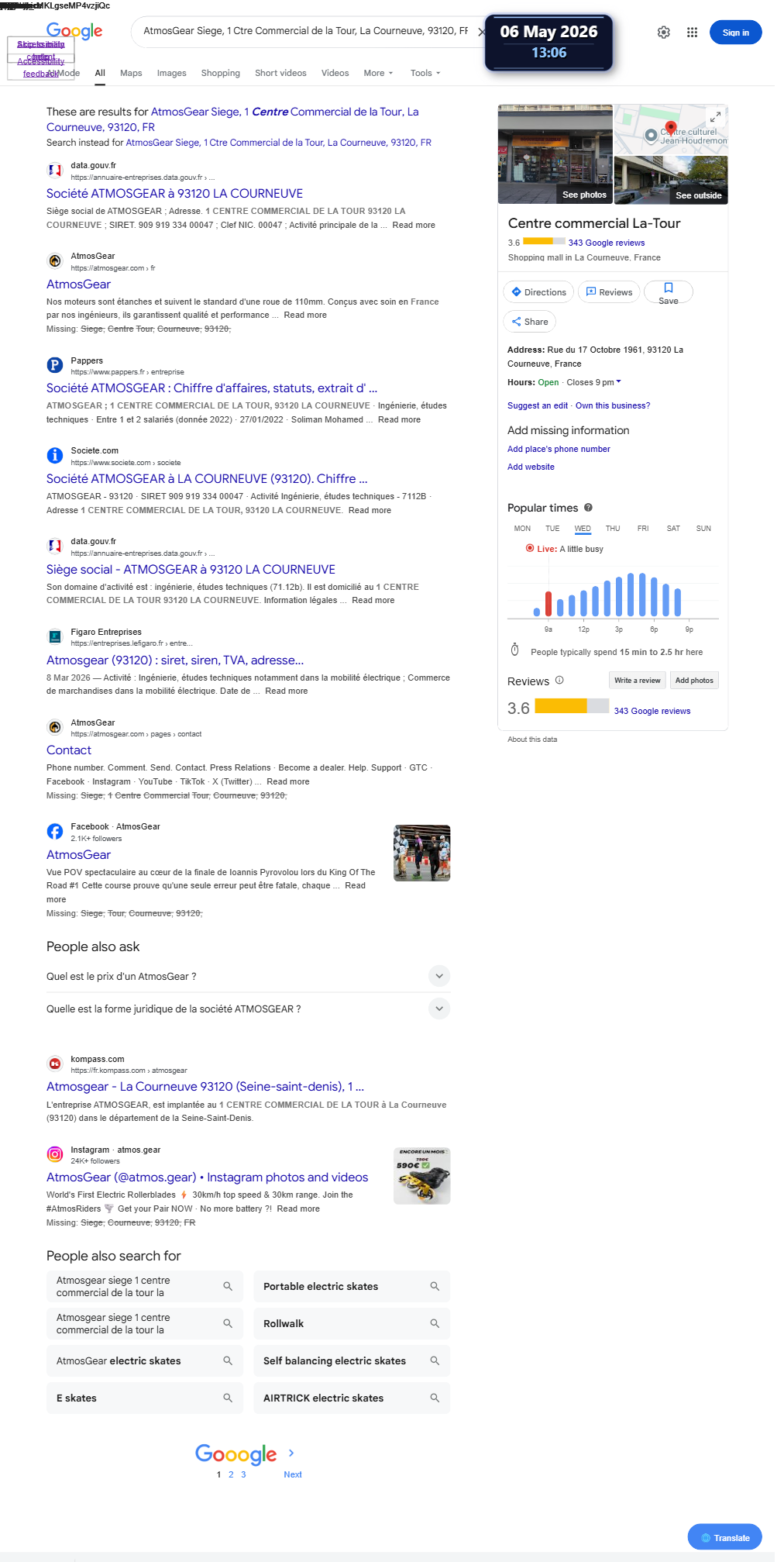Click the red map pin on the map
Screen dimensions: 784x1562
point(671,128)
